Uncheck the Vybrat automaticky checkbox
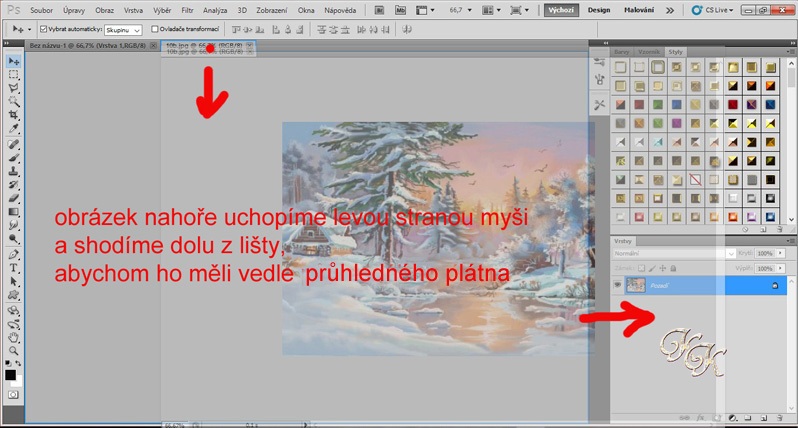This screenshot has width=798, height=428. tap(43, 29)
